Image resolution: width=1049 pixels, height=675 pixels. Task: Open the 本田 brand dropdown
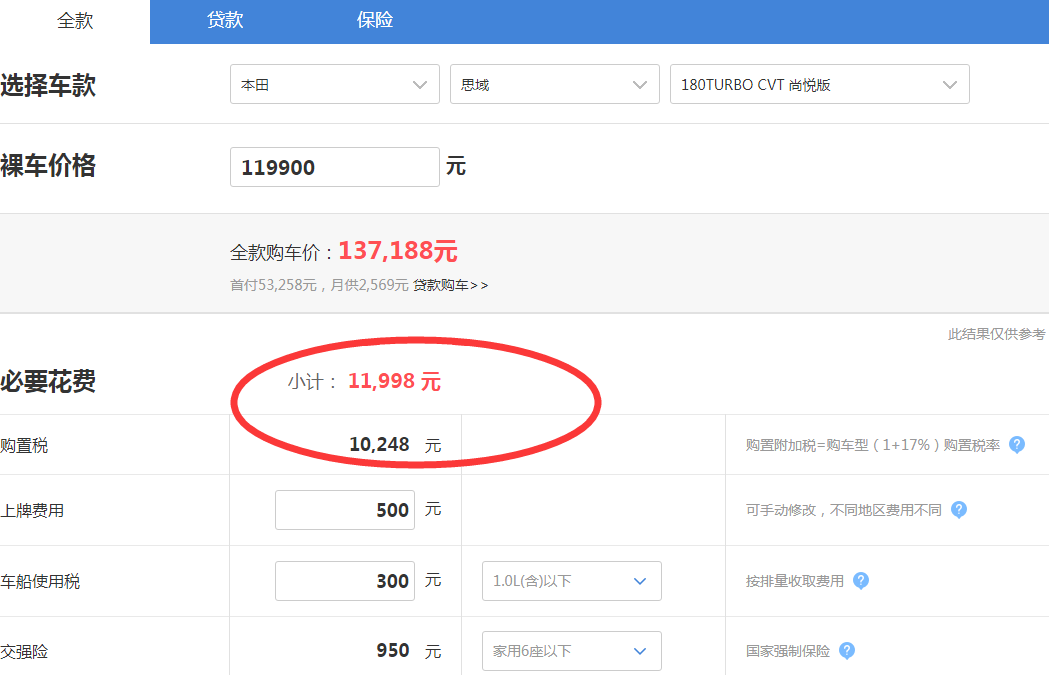(x=335, y=84)
